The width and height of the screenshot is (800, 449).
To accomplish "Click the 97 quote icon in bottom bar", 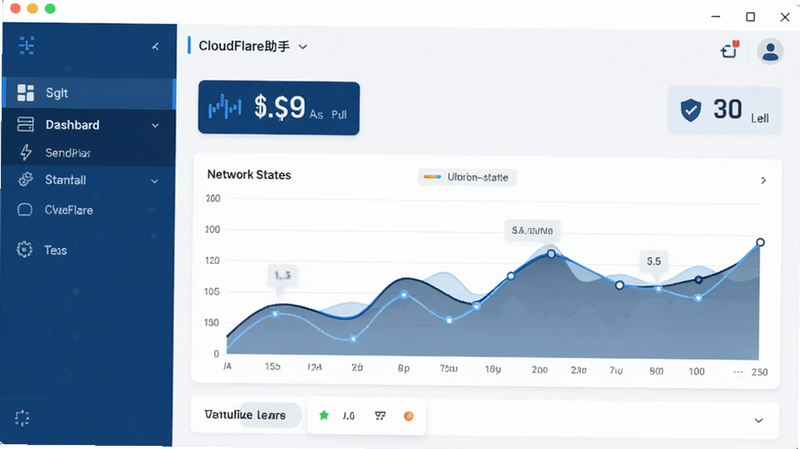I will click(380, 416).
